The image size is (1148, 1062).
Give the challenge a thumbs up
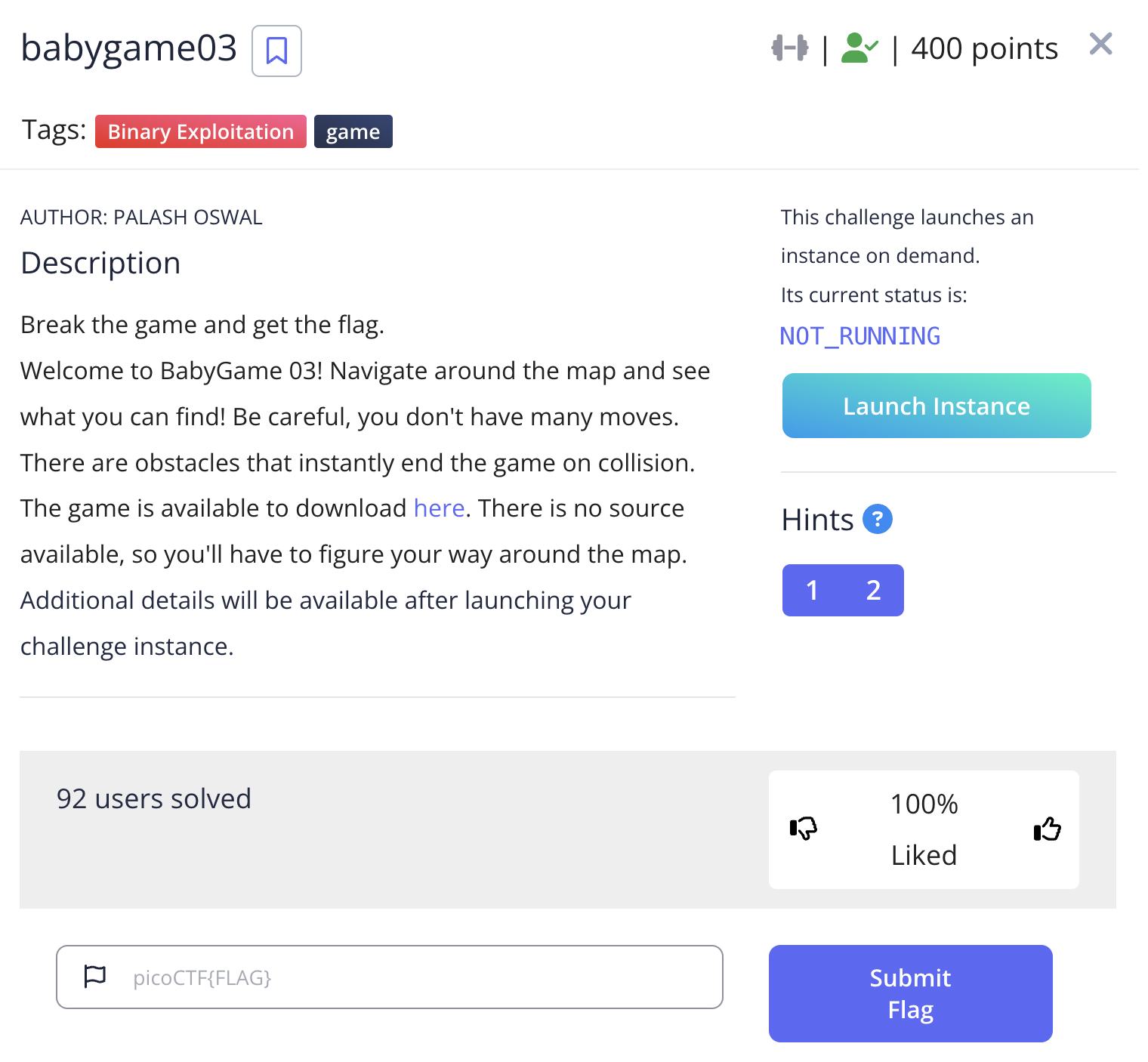coord(1046,829)
